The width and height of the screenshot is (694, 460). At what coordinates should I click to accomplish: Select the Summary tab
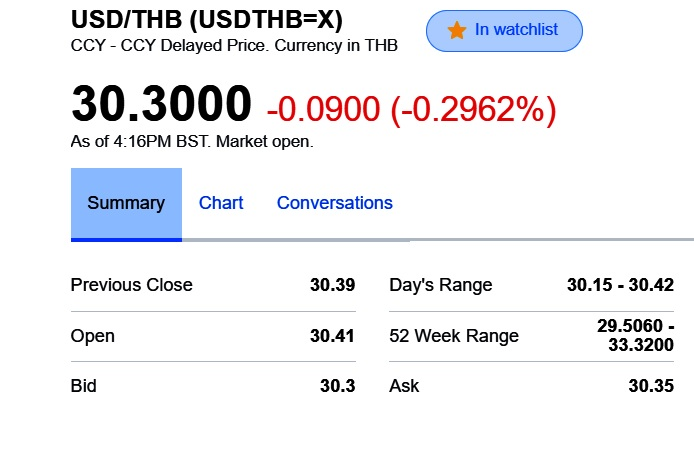(126, 203)
